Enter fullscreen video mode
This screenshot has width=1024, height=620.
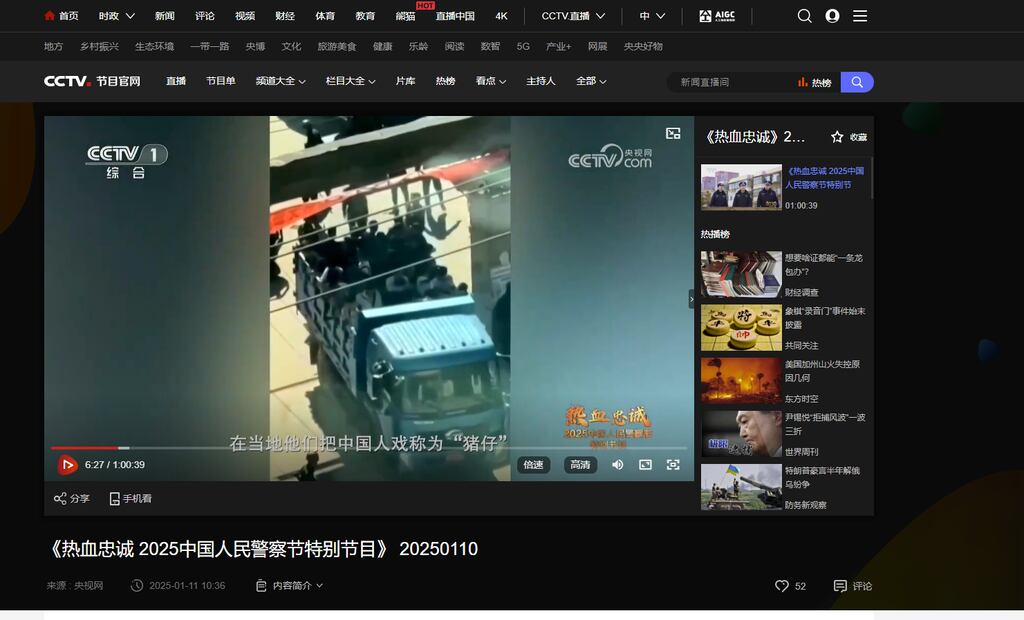[x=673, y=465]
